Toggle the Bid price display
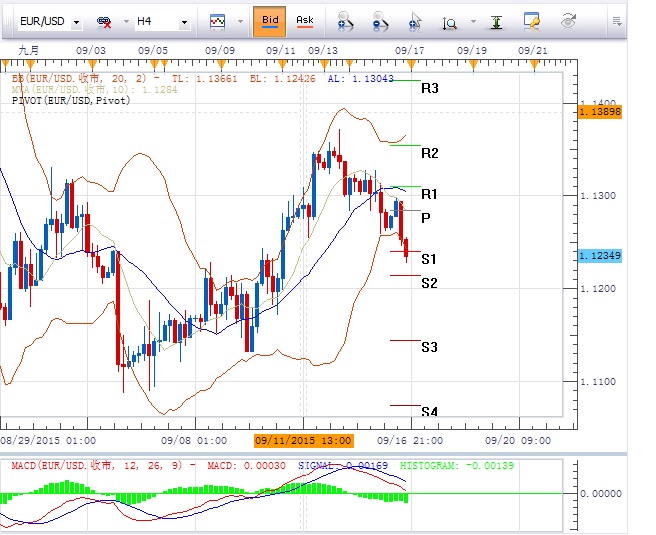 (270, 21)
